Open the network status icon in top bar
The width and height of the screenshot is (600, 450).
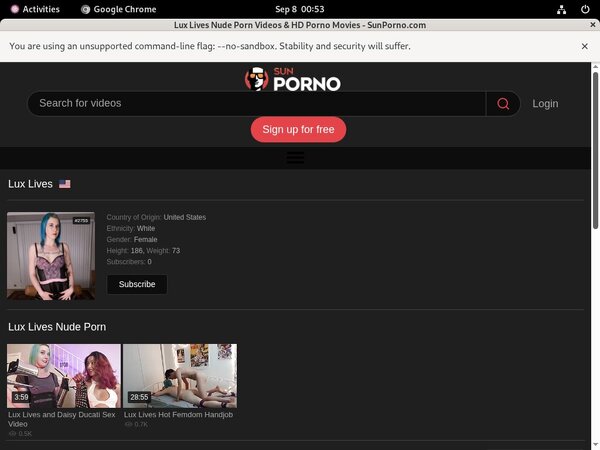coord(563,9)
